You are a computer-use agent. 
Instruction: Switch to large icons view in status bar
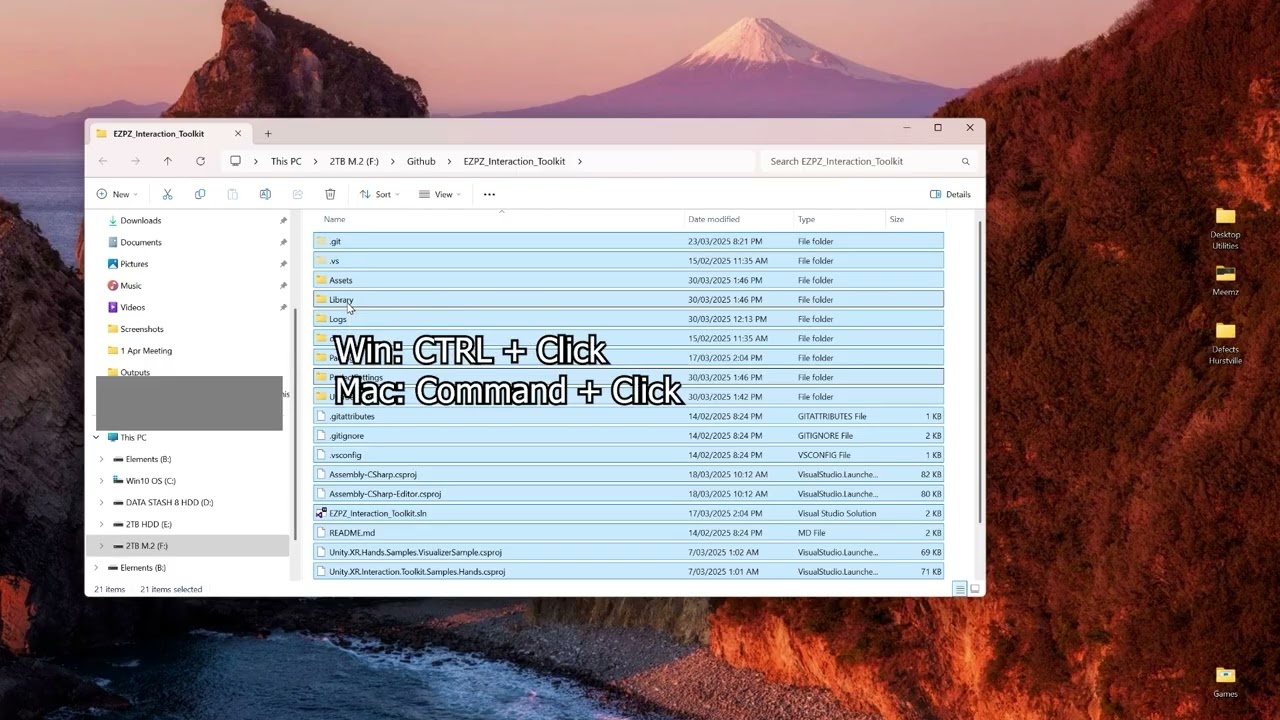(975, 589)
